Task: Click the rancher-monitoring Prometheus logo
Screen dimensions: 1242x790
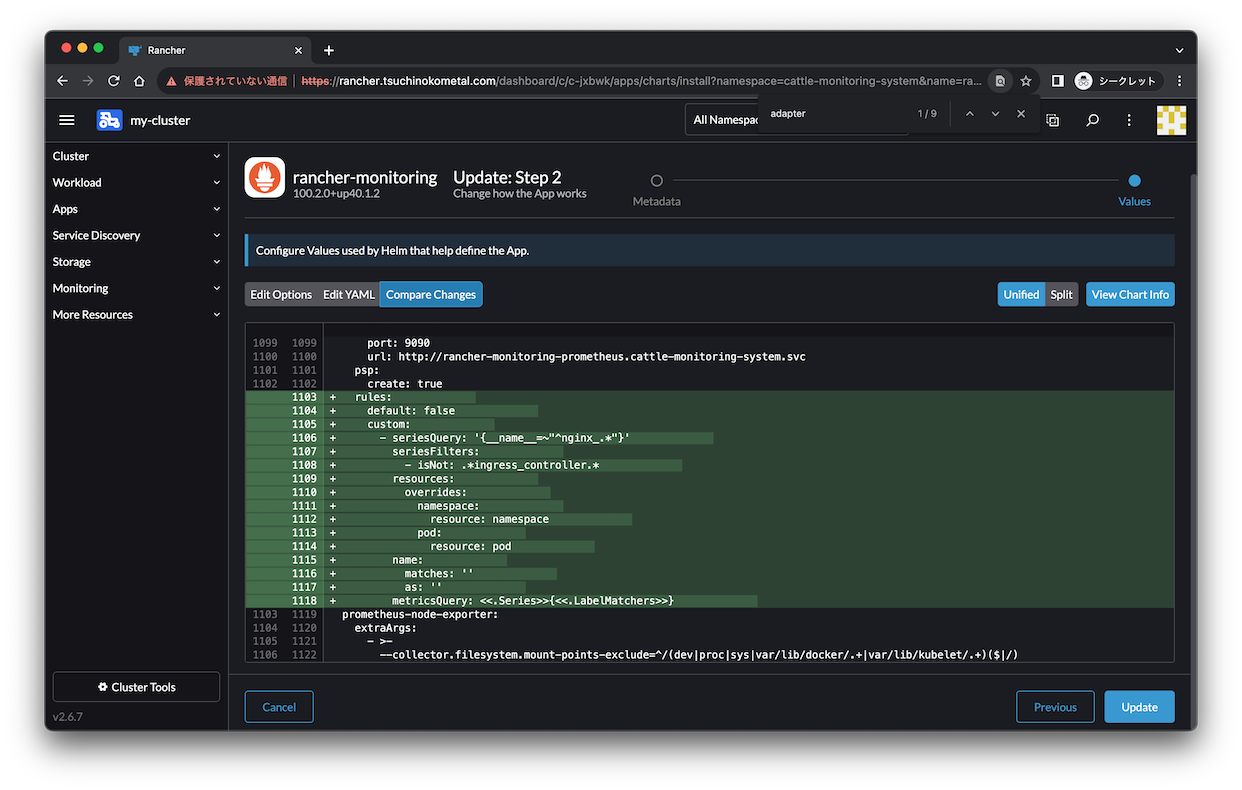Action: 265,179
